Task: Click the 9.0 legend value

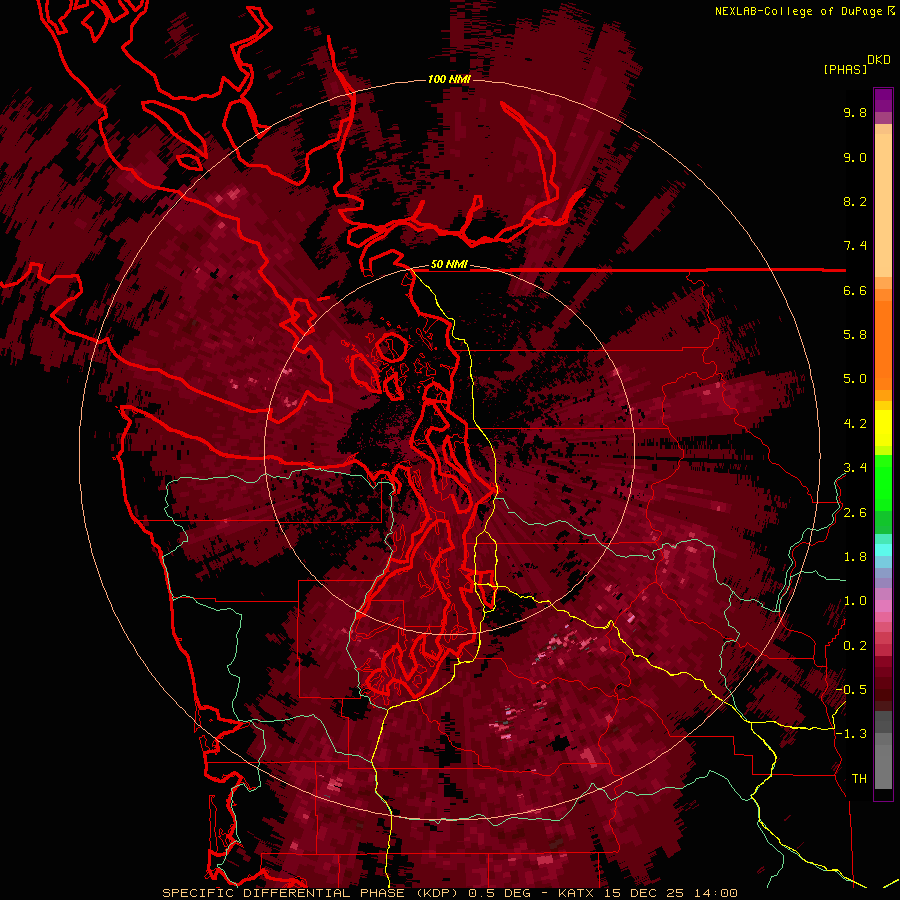Action: pyautogui.click(x=855, y=157)
